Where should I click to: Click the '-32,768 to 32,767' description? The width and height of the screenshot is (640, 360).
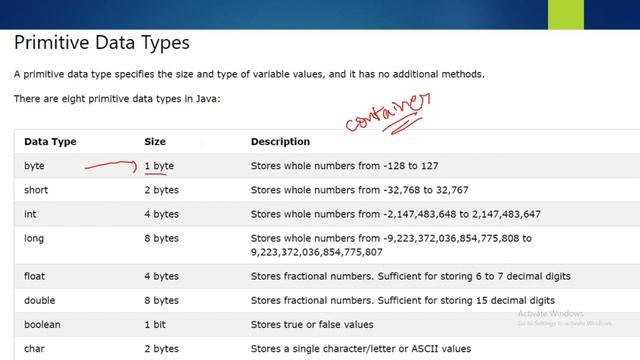click(x=360, y=190)
